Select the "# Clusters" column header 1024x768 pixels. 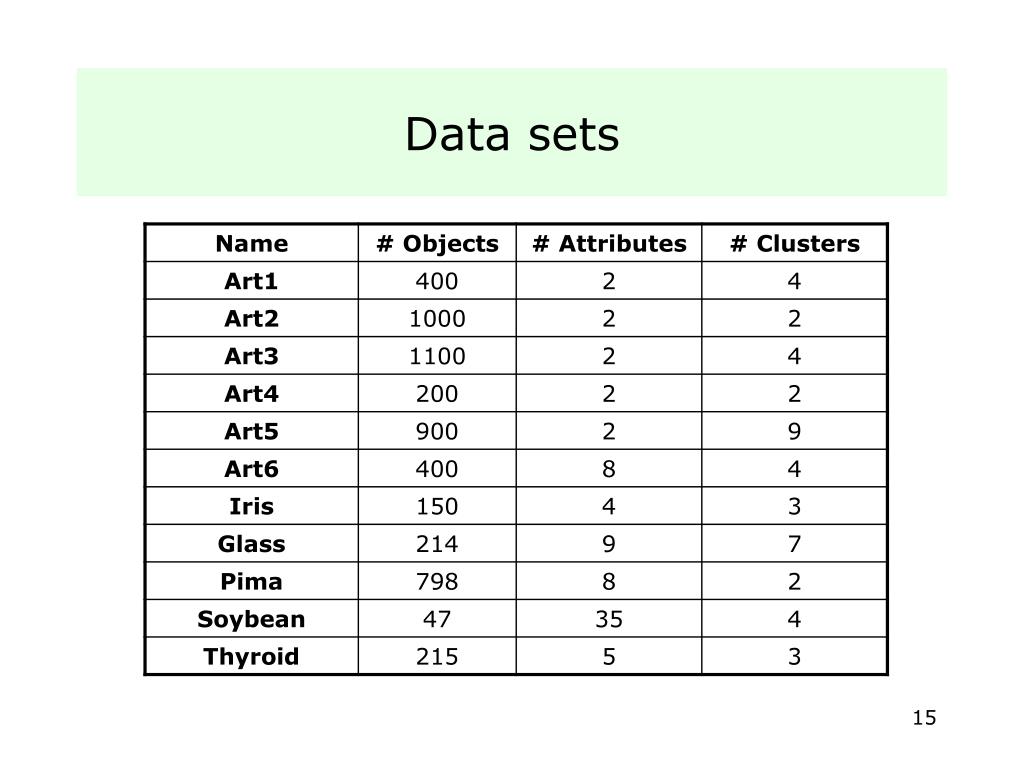point(794,244)
